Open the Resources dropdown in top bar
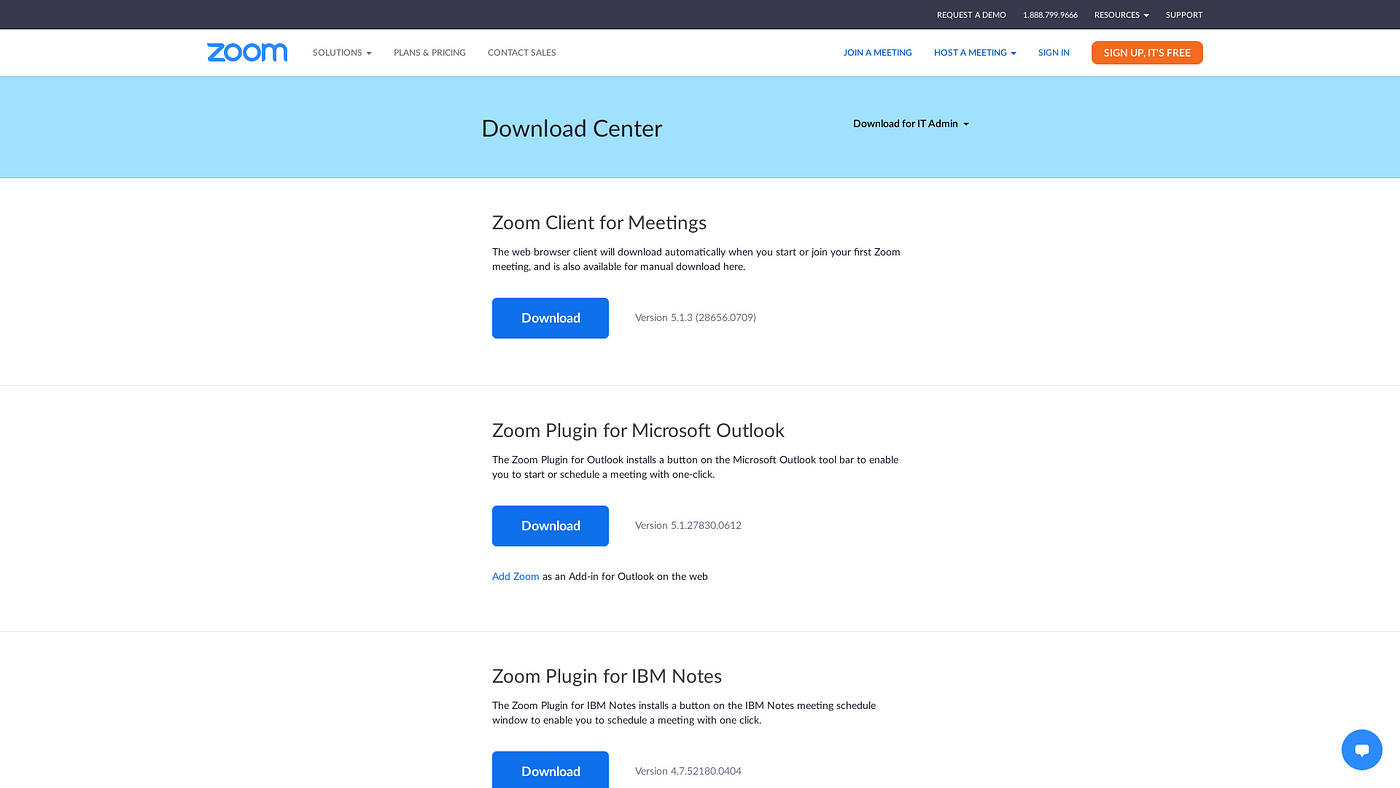This screenshot has width=1400, height=788. click(1121, 15)
